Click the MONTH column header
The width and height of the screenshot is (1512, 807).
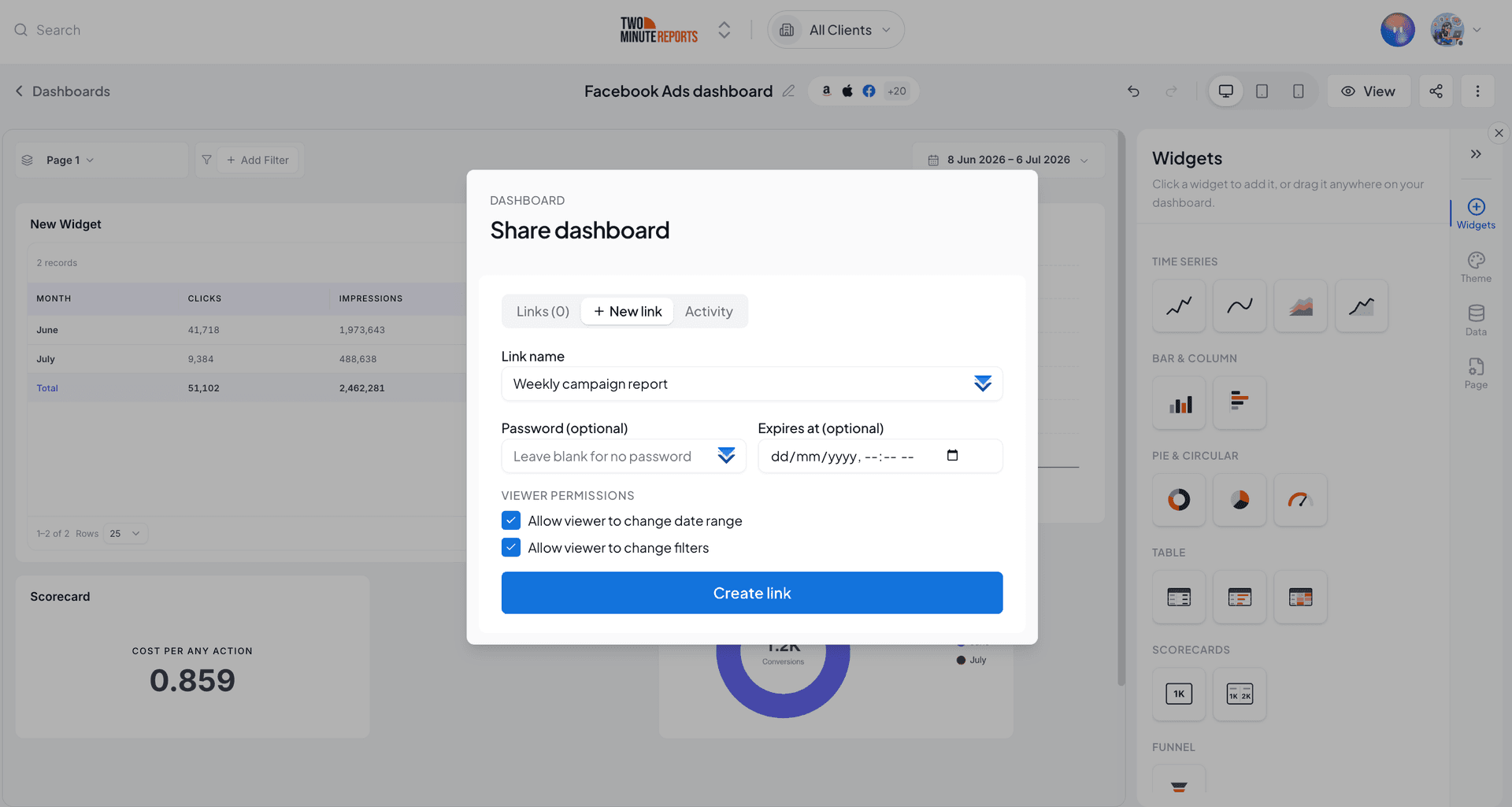coord(54,298)
